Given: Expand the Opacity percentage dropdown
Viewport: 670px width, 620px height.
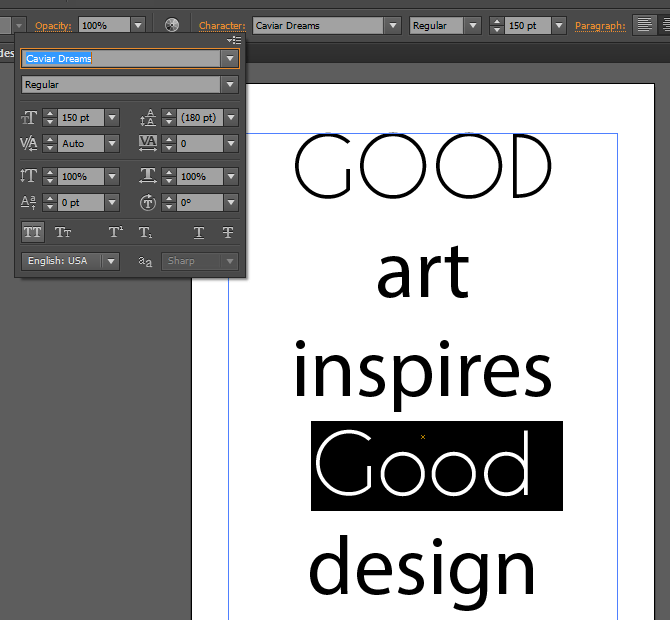Looking at the screenshot, I should point(138,25).
